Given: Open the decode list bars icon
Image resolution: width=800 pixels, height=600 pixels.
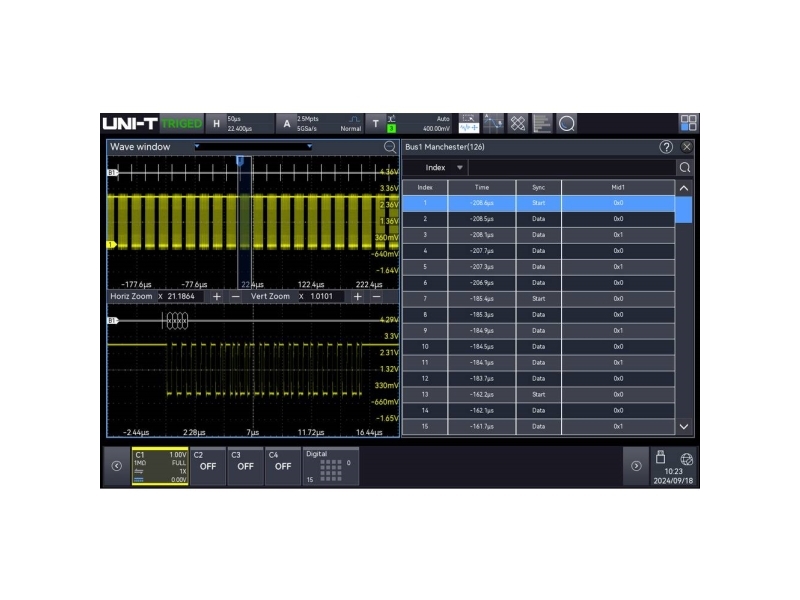Looking at the screenshot, I should (542, 123).
